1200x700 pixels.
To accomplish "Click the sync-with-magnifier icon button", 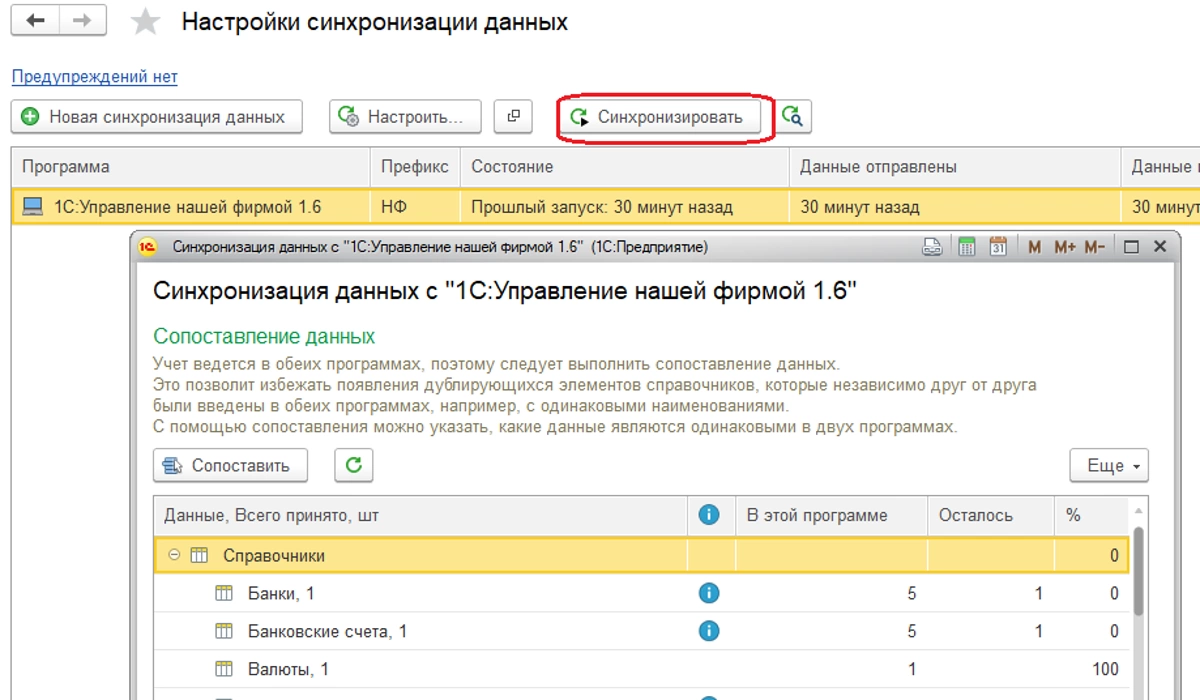I will (x=792, y=117).
